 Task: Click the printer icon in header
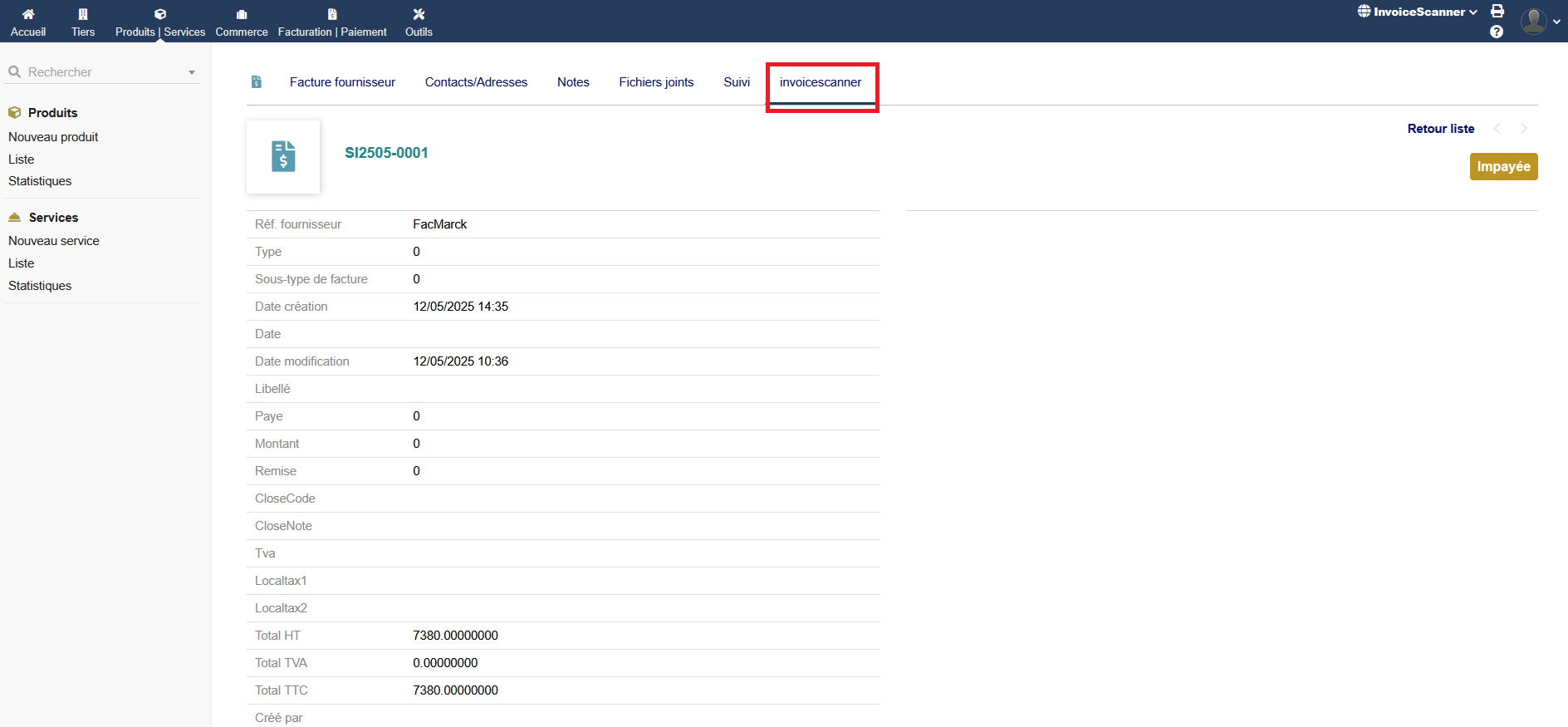(x=1497, y=11)
